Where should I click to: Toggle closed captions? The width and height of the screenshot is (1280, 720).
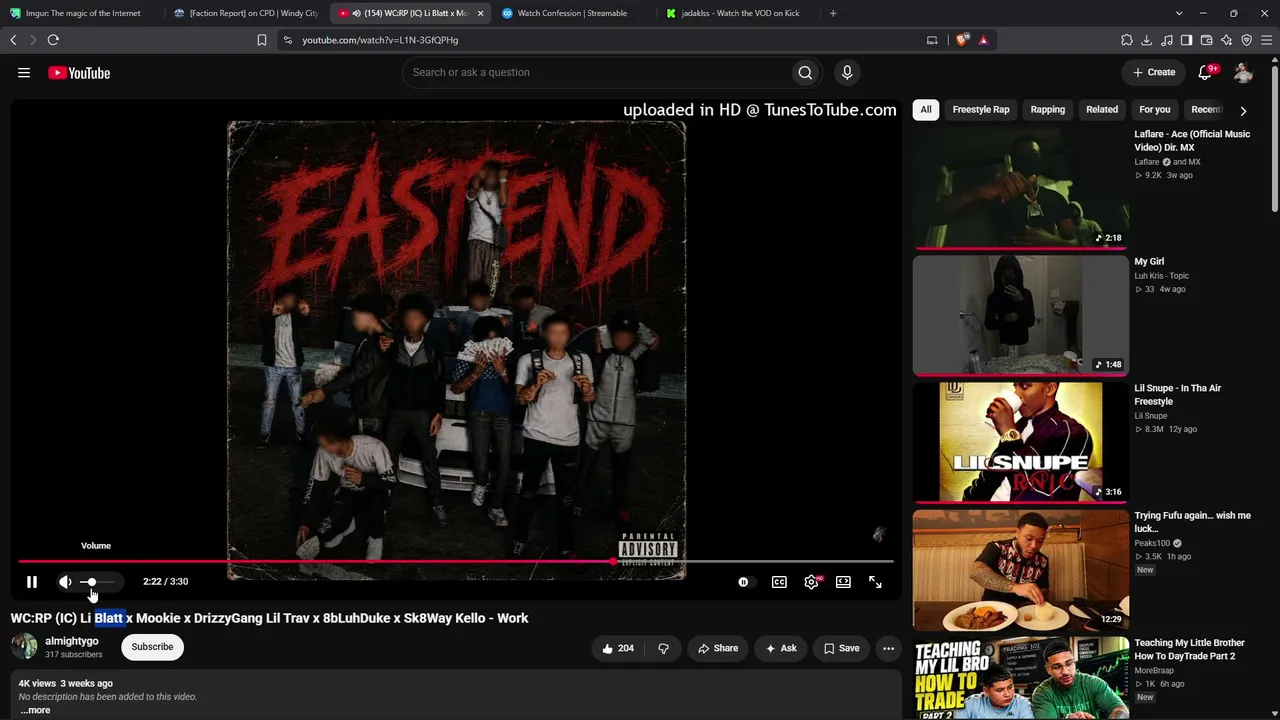pyautogui.click(x=779, y=582)
